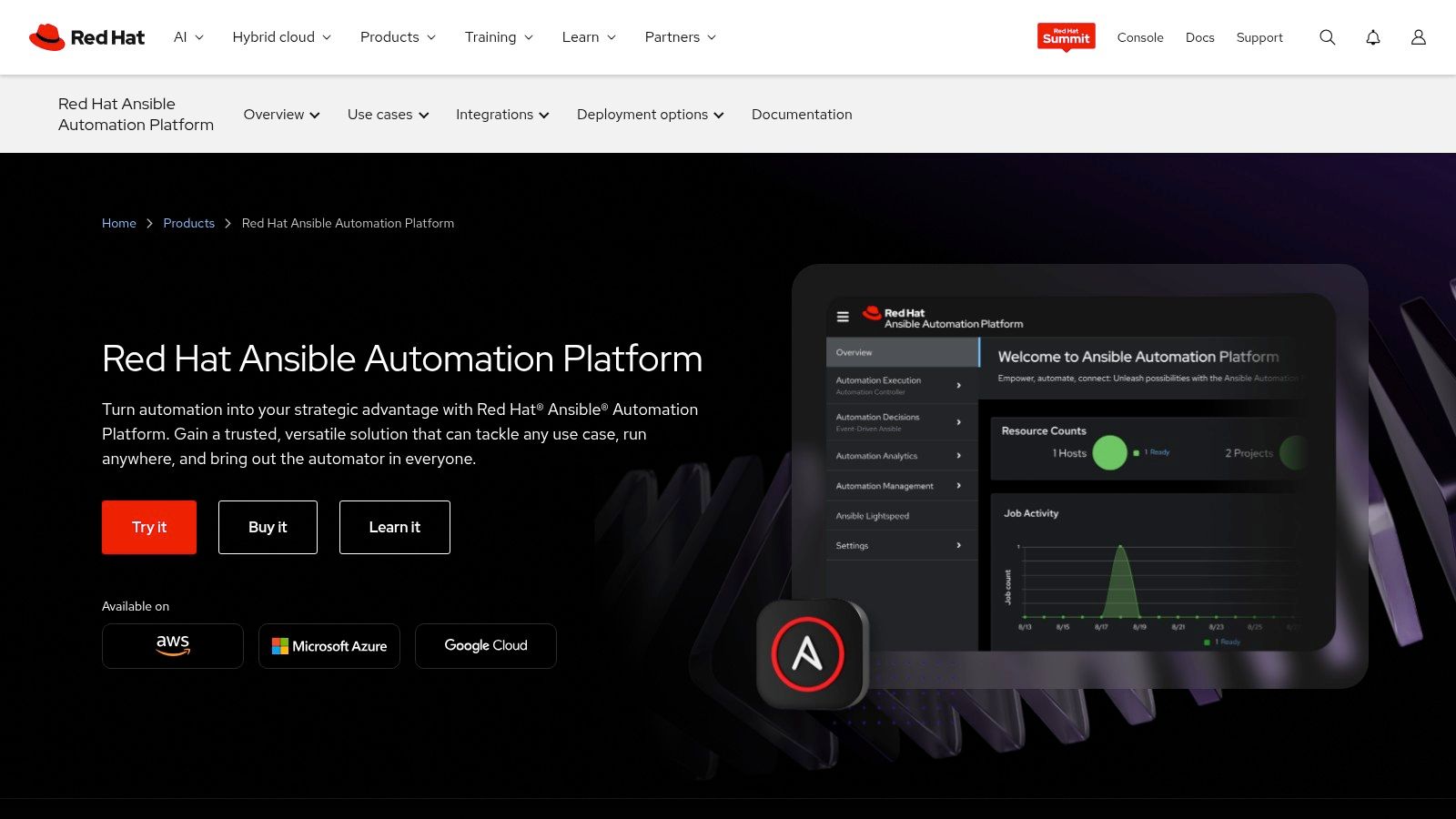Expand the Hybrid cloud menu
The height and width of the screenshot is (819, 1456).
pos(282,37)
